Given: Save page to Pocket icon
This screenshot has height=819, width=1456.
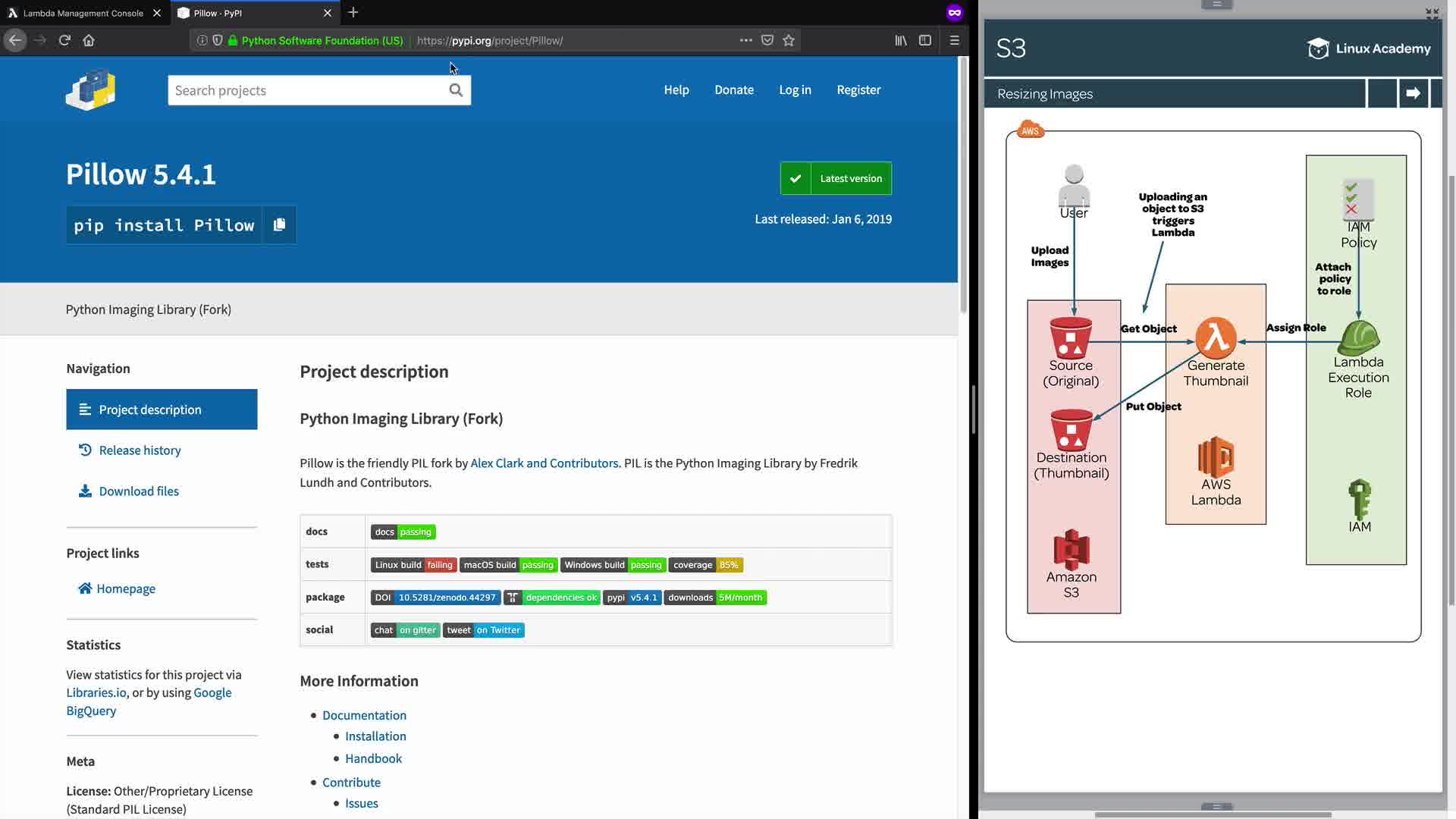Looking at the screenshot, I should pyautogui.click(x=767, y=40).
